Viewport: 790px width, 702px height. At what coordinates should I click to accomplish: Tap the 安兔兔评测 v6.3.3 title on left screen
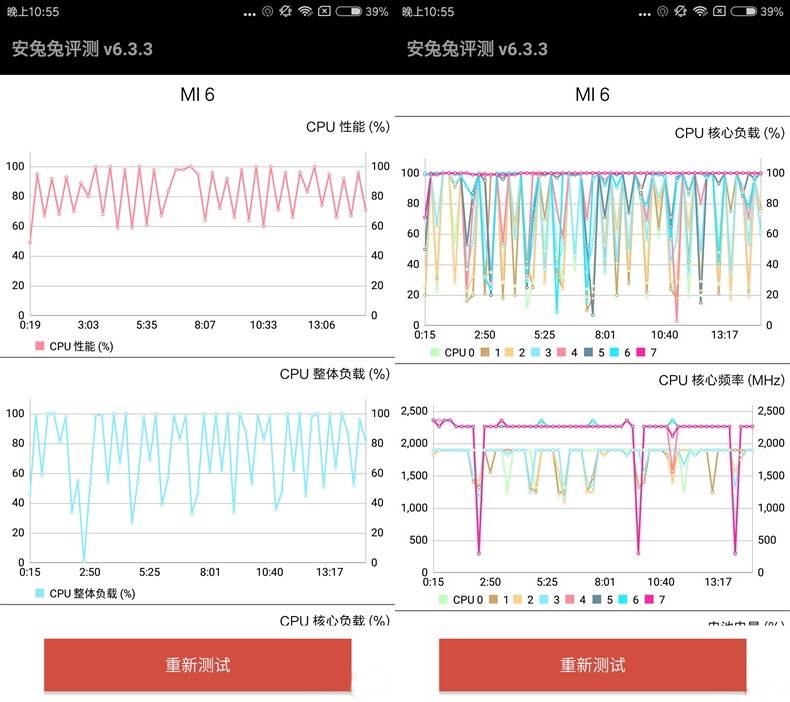(82, 49)
